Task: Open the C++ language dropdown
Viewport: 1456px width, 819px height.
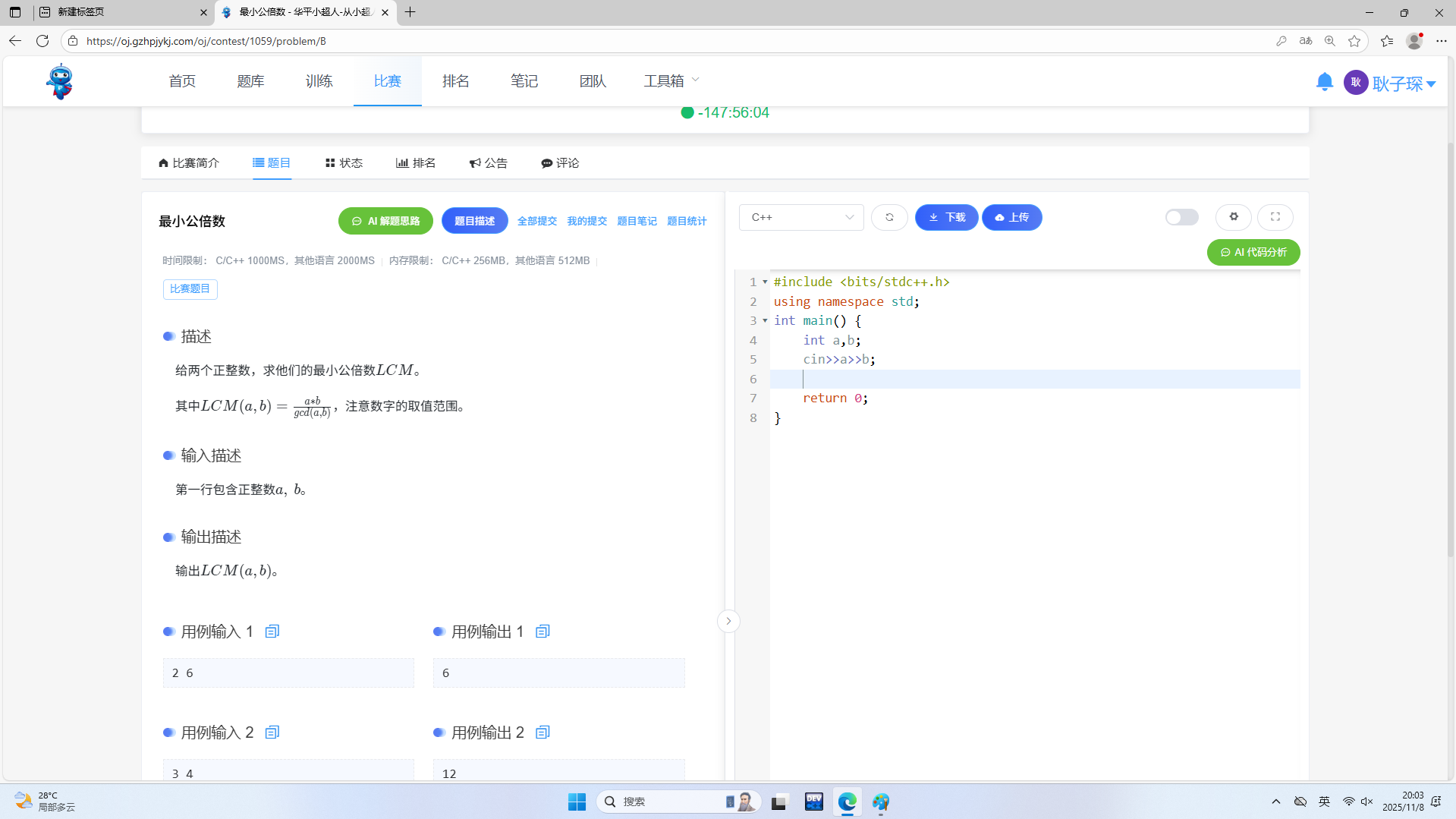Action: (801, 218)
